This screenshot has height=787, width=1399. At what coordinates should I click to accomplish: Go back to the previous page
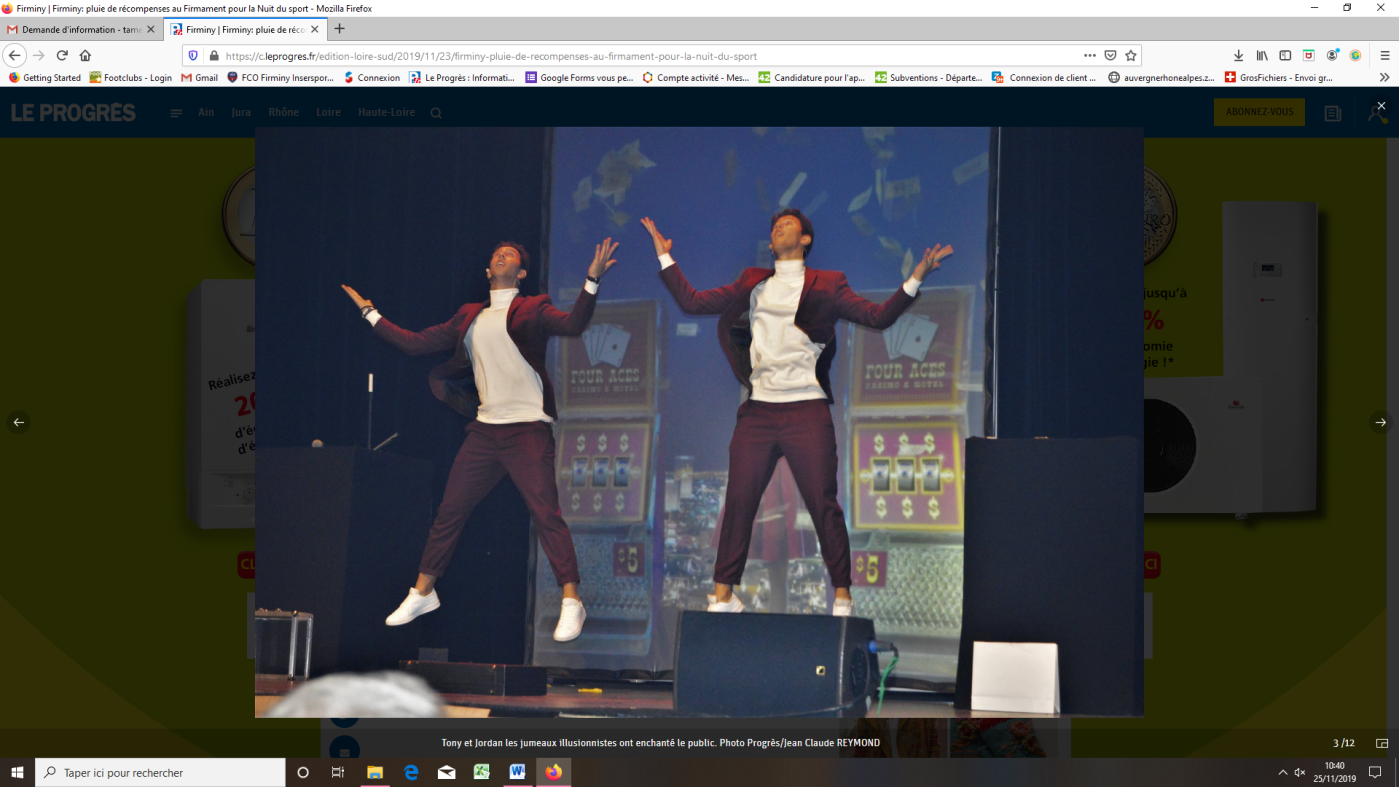coord(15,56)
